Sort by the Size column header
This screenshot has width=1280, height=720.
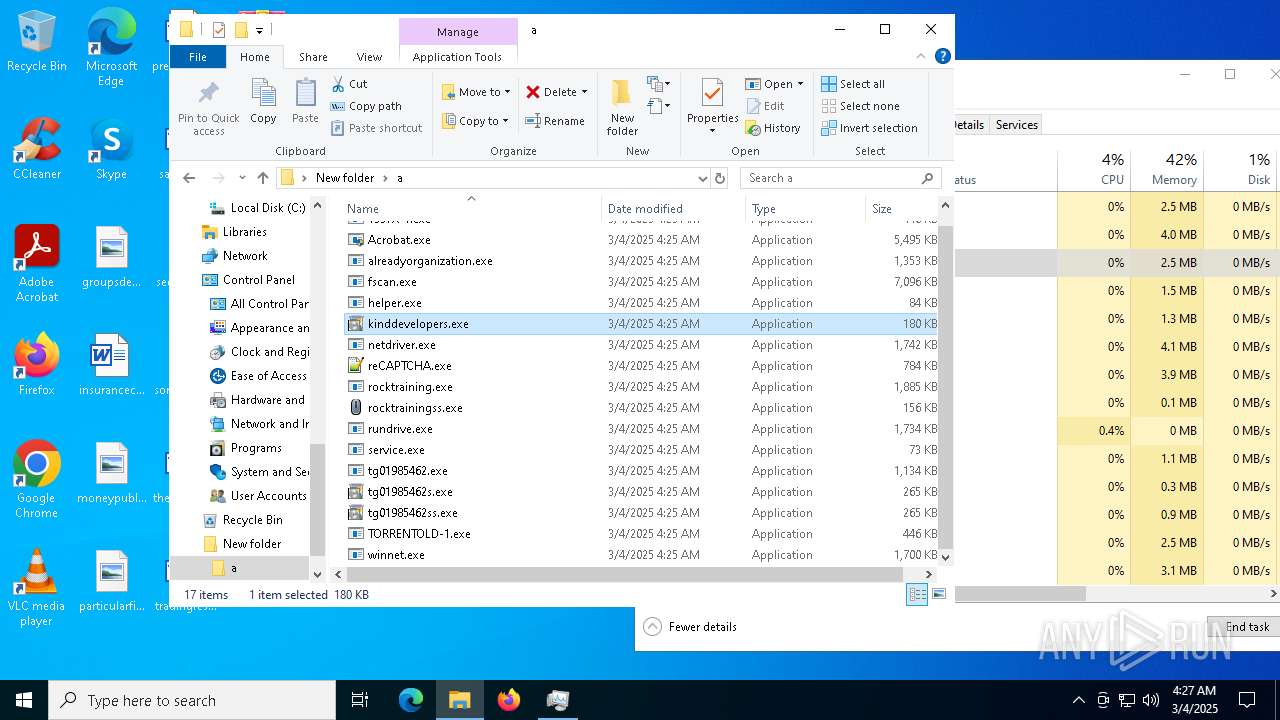pyautogui.click(x=902, y=209)
